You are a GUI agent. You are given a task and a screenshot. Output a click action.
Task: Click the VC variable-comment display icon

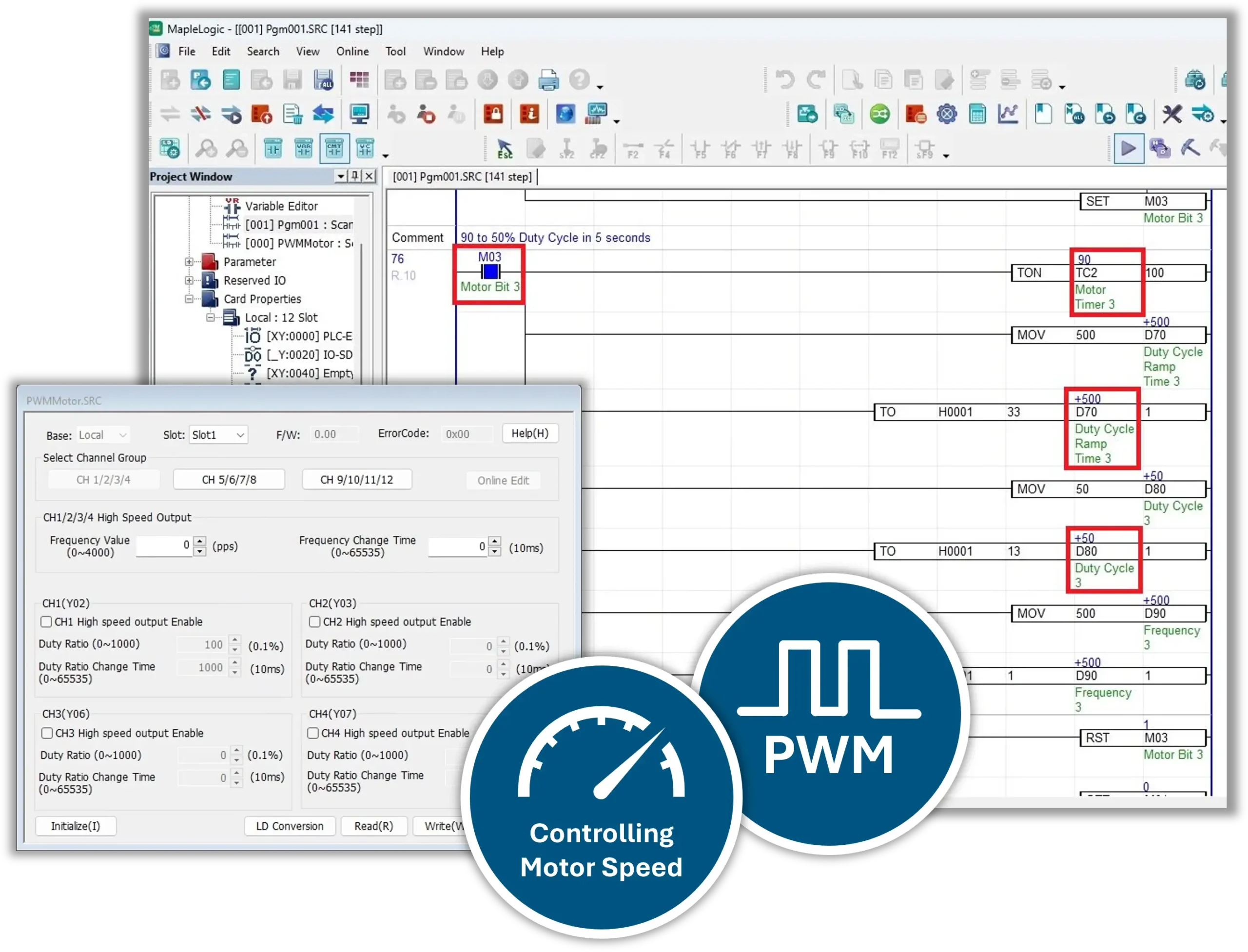[x=365, y=149]
